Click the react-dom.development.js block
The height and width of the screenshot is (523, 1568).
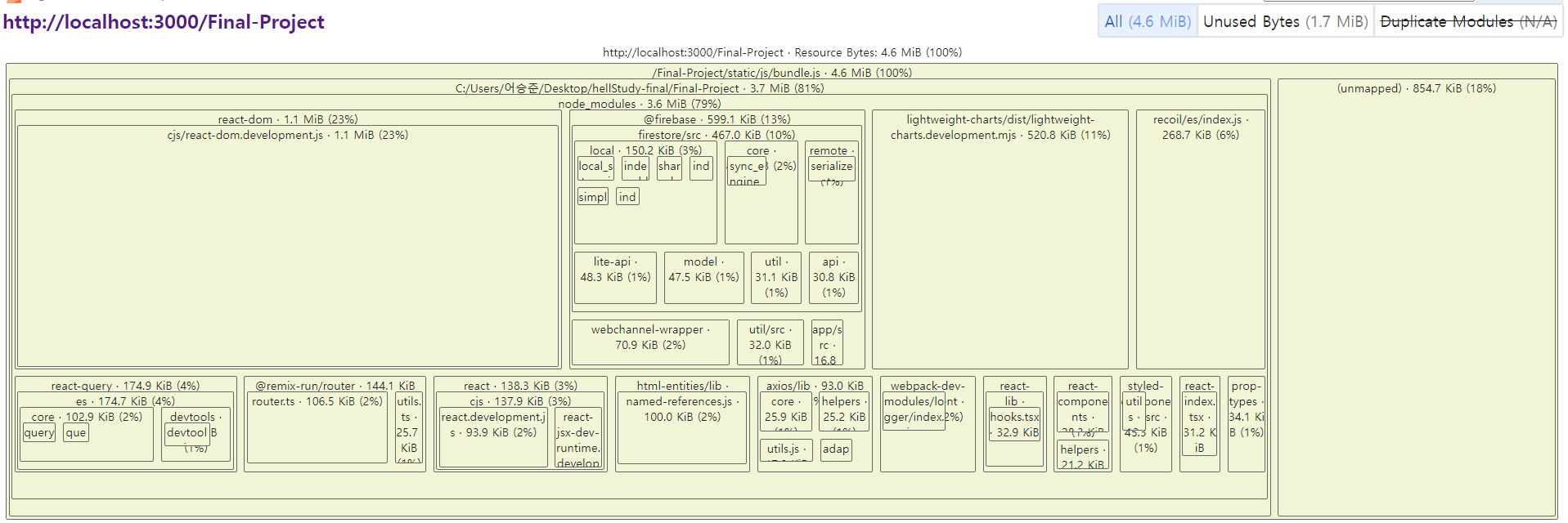pos(288,246)
